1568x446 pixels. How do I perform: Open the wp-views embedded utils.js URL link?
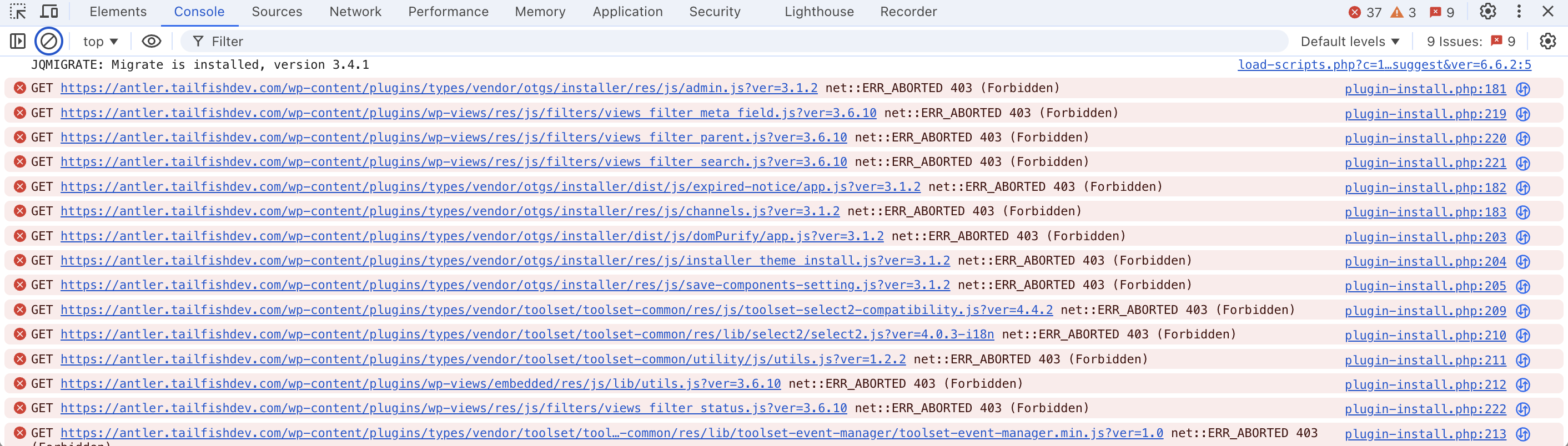[421, 383]
